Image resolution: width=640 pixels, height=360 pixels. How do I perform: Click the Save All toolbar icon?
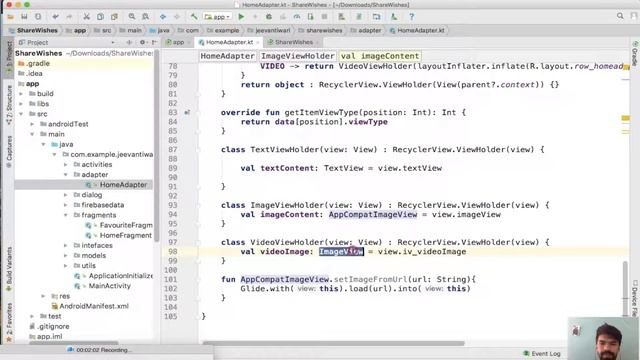coord(24,17)
